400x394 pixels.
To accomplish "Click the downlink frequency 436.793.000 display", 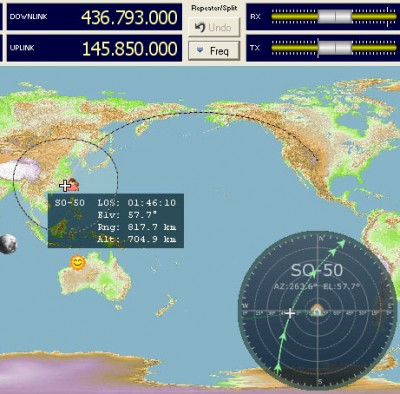I will [129, 17].
